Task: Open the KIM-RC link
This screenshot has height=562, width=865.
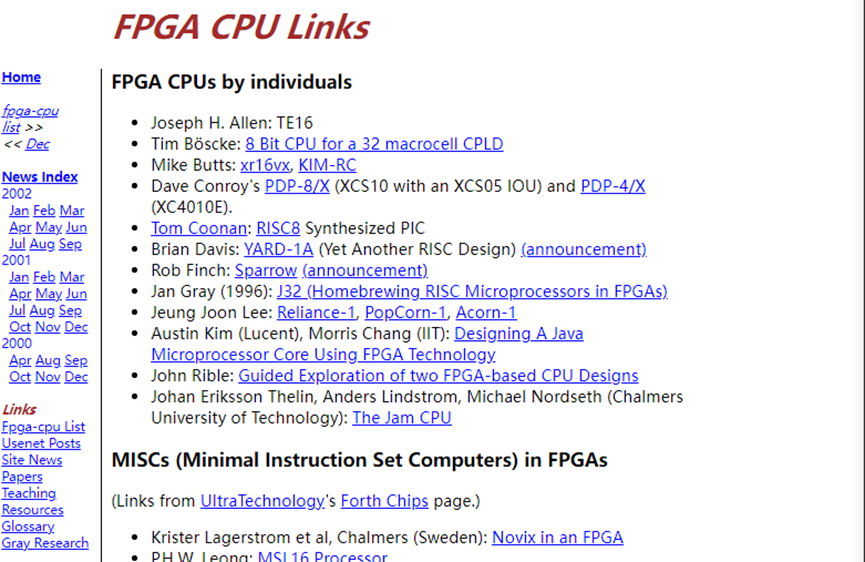Action: (328, 165)
